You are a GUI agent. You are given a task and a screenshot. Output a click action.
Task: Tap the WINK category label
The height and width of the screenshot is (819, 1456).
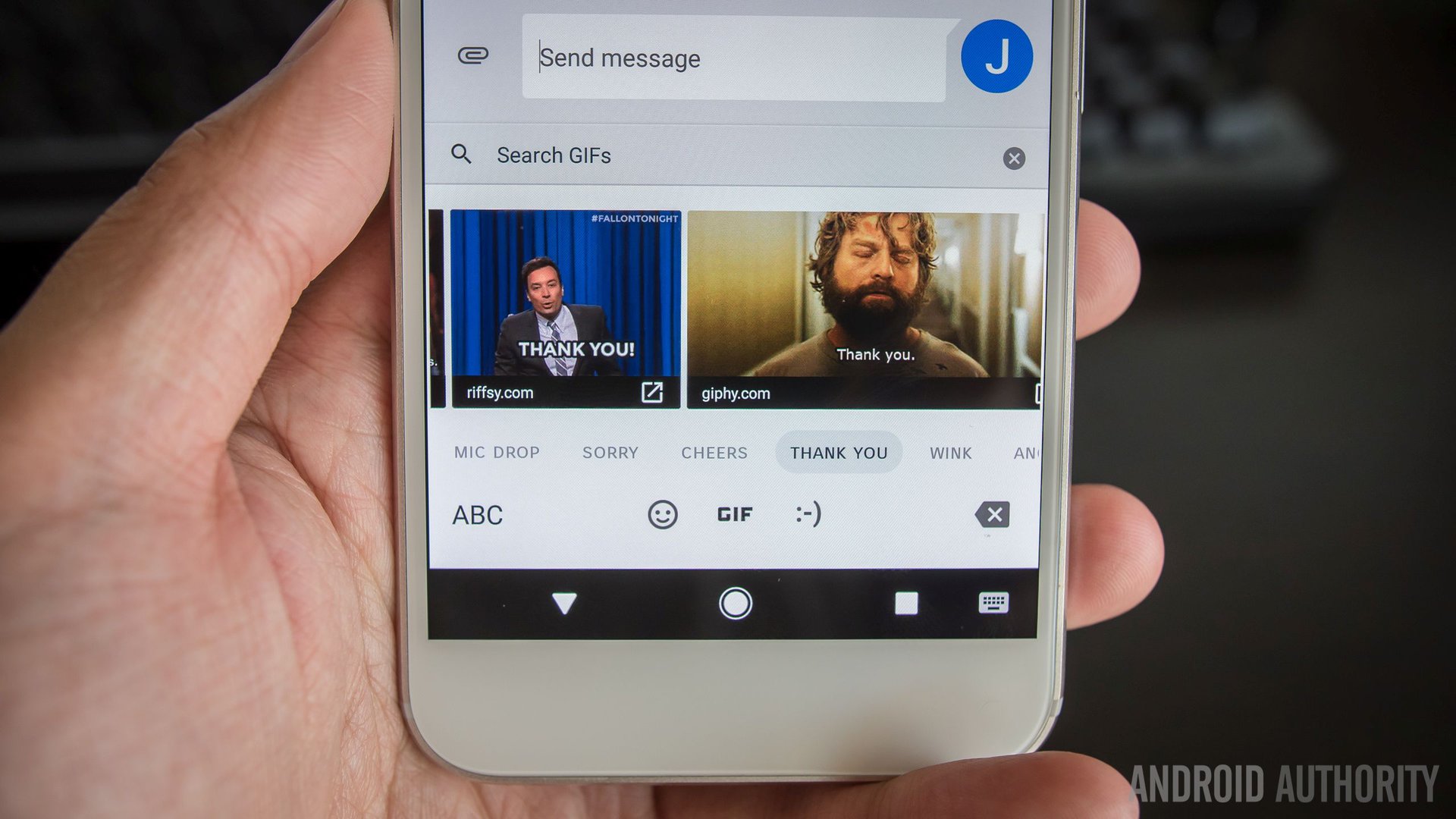[950, 453]
